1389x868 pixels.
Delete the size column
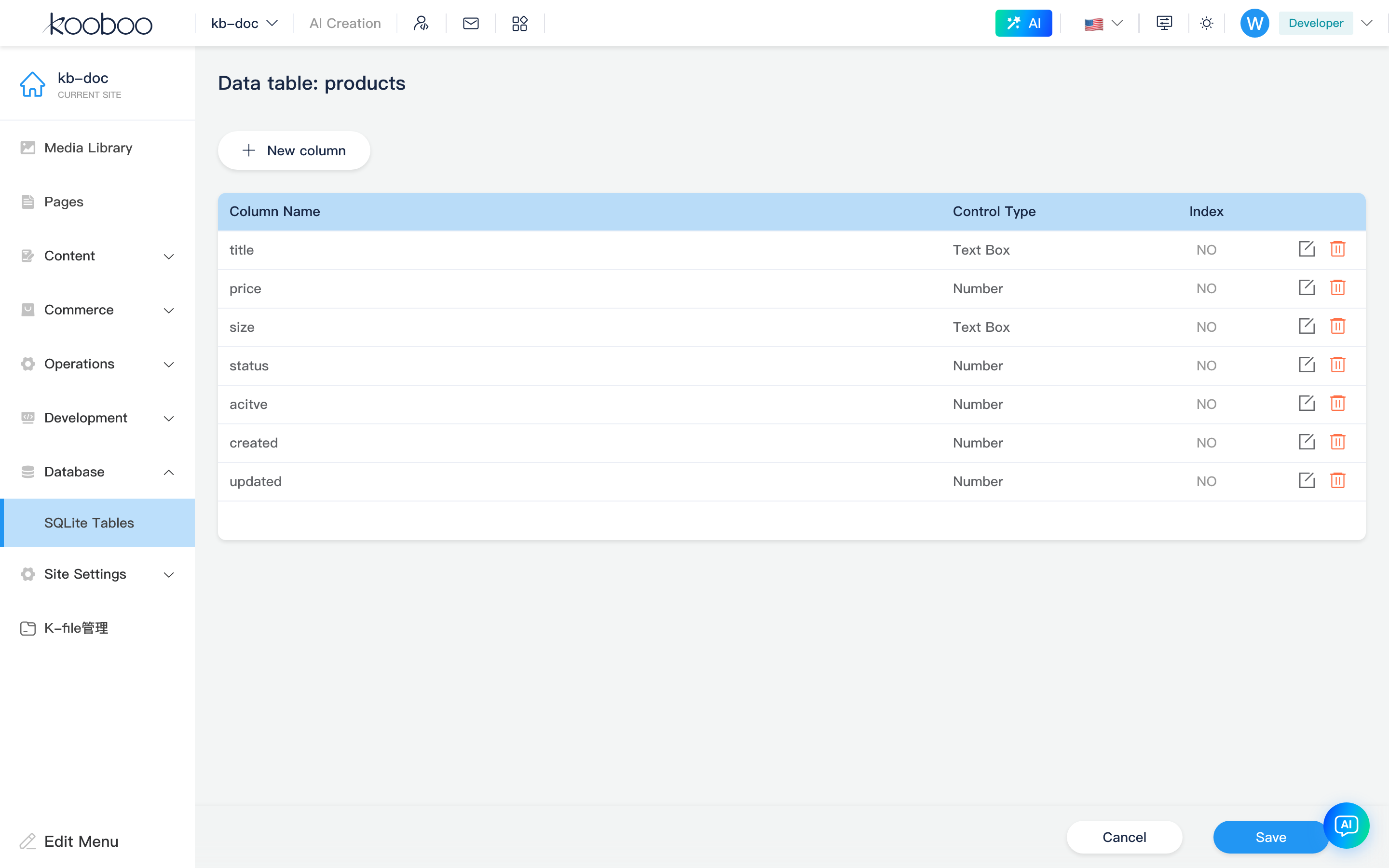tap(1337, 326)
